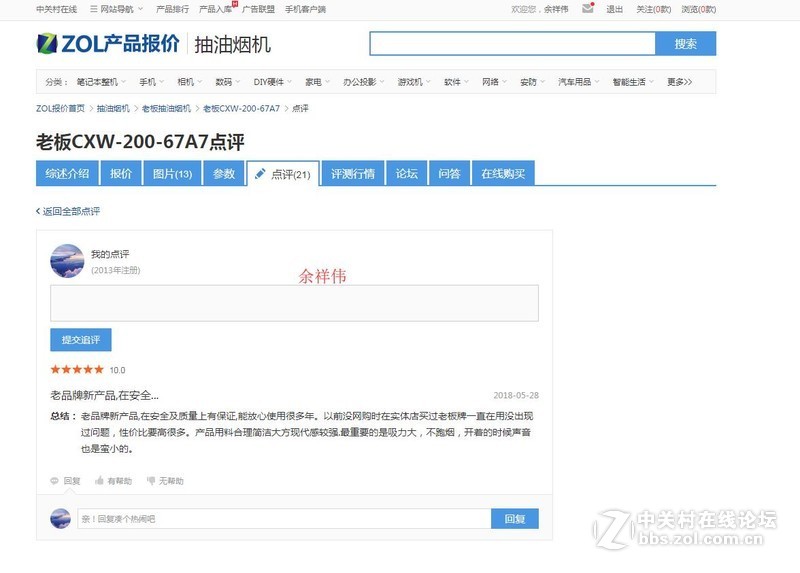The height and width of the screenshot is (573, 800).
Task: Click the blue 回复 submit button
Action: tap(515, 518)
